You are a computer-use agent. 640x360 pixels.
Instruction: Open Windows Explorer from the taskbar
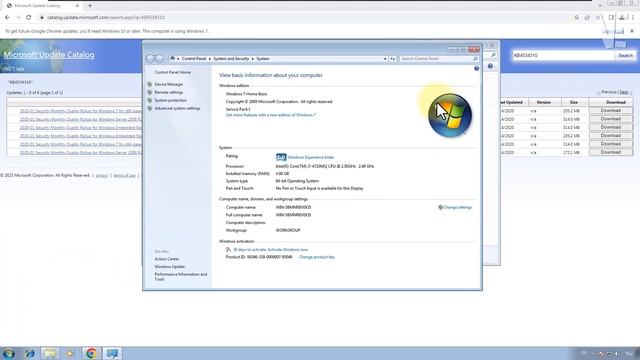(x=50, y=353)
